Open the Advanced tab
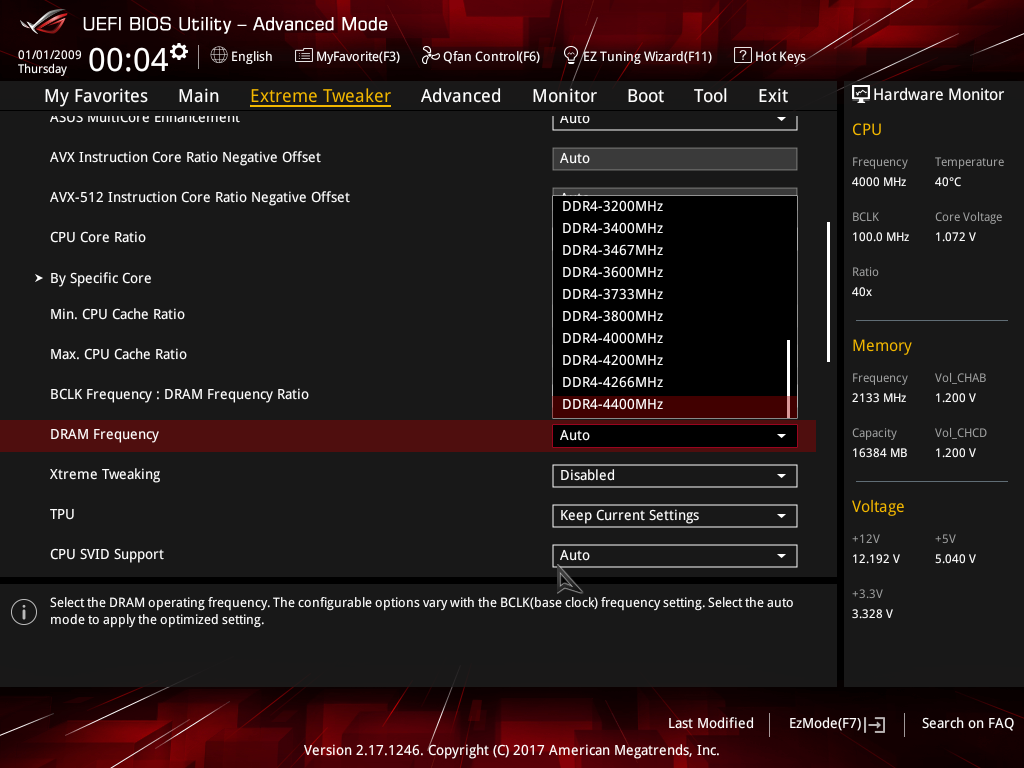Image resolution: width=1024 pixels, height=768 pixels. click(461, 96)
